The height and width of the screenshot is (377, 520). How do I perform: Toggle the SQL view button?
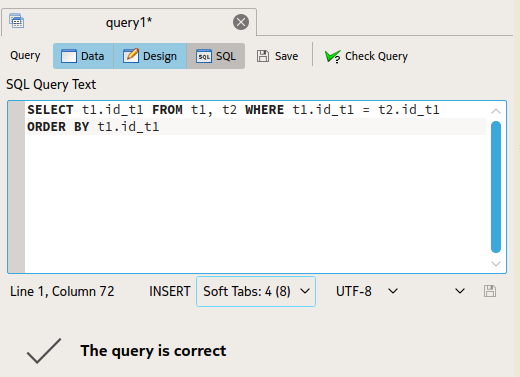pyautogui.click(x=216, y=56)
